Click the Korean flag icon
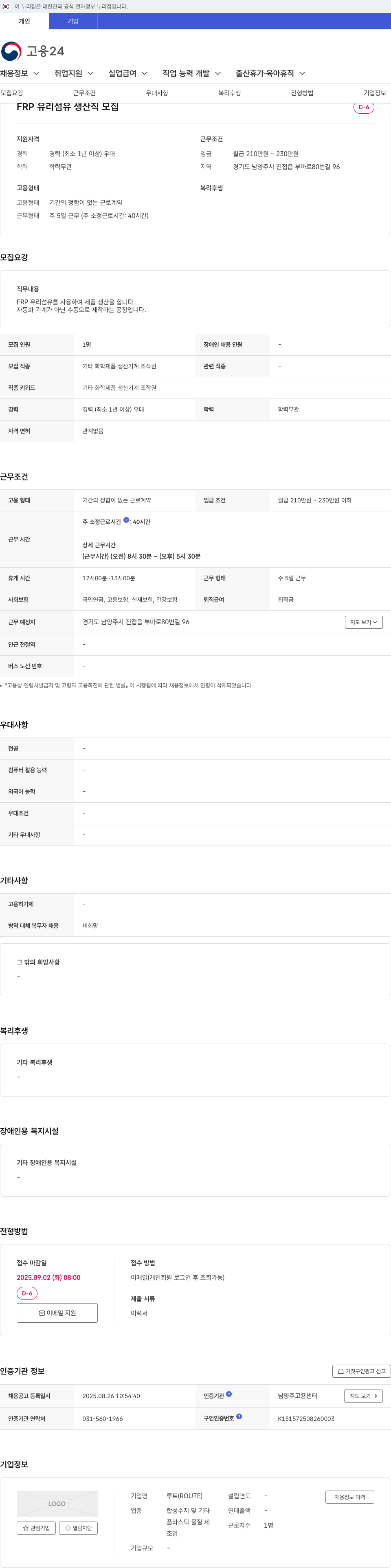 pos(5,6)
